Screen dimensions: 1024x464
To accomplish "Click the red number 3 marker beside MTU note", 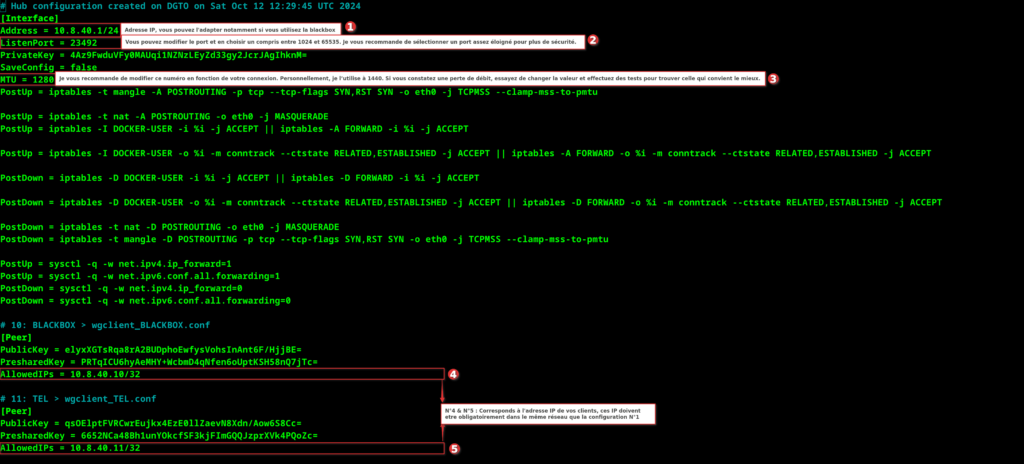I will (x=773, y=78).
